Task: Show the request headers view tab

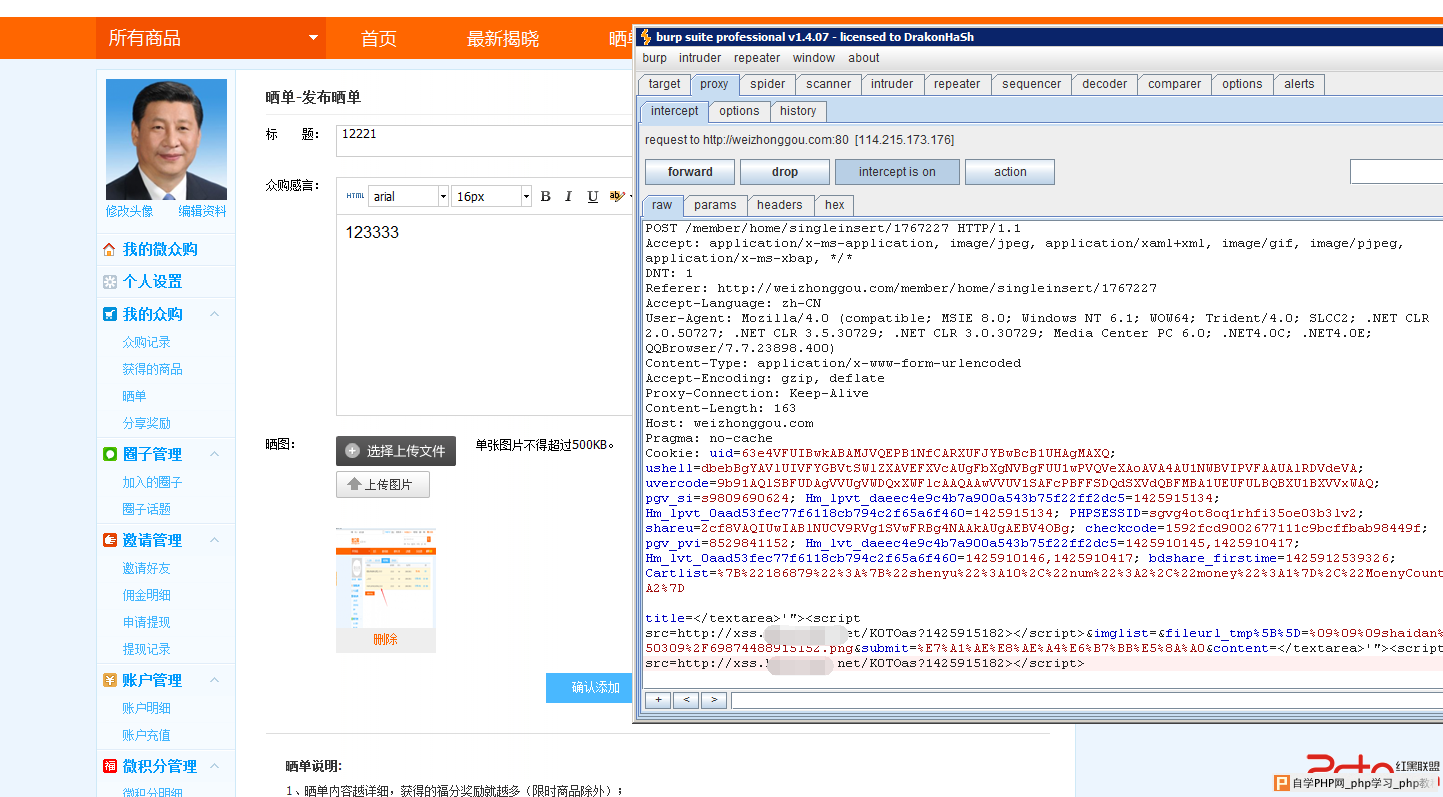Action: (780, 205)
